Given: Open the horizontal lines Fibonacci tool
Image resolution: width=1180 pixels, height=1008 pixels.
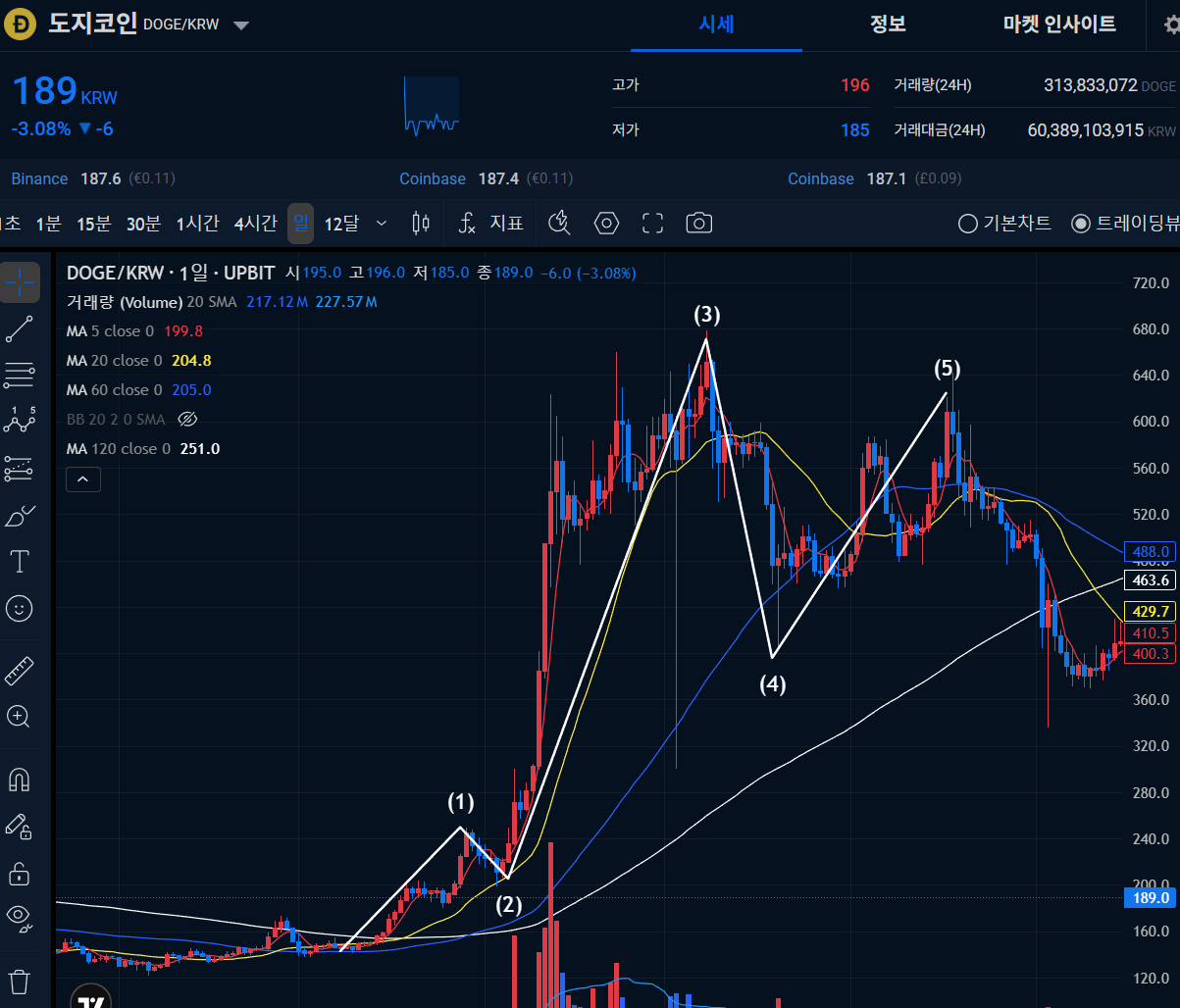Looking at the screenshot, I should 20,375.
